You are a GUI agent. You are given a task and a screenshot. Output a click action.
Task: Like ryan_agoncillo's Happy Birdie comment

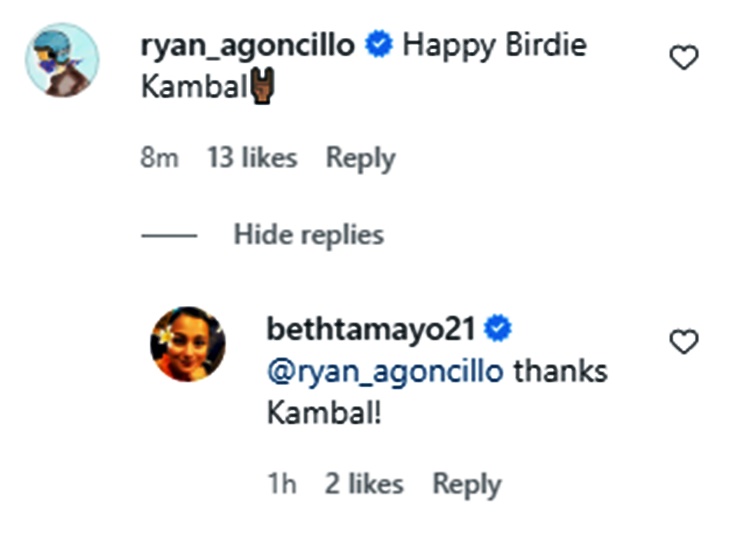684,59
